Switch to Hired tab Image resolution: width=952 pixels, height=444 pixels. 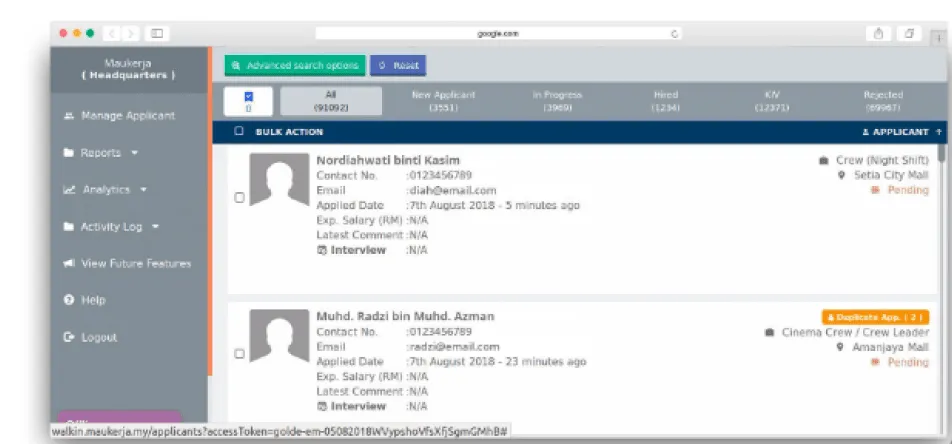tap(666, 101)
